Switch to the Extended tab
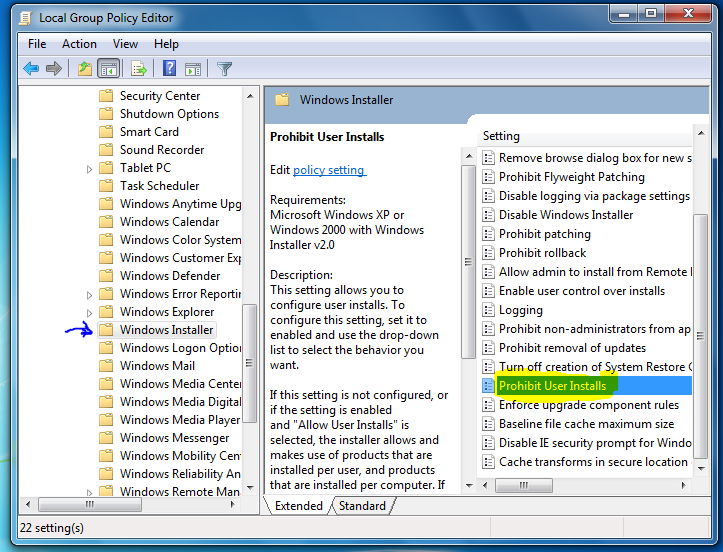This screenshot has width=723, height=552. [x=299, y=506]
